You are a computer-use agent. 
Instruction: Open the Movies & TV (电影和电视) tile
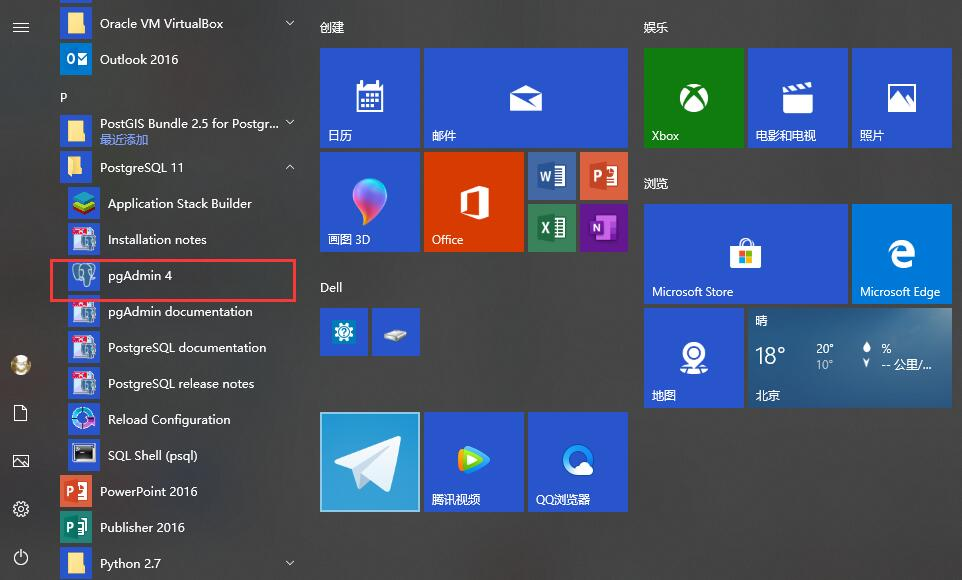[798, 98]
